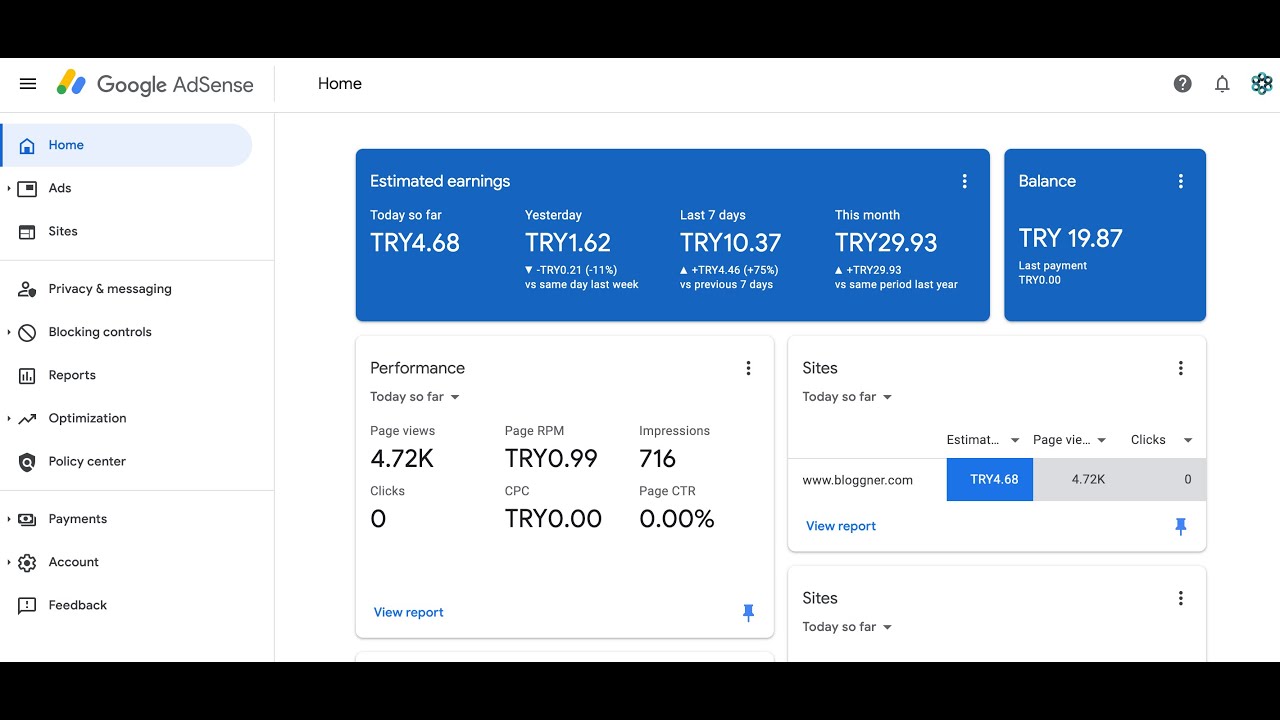The width and height of the screenshot is (1280, 720).
Task: Open the Help question mark icon
Action: point(1183,84)
